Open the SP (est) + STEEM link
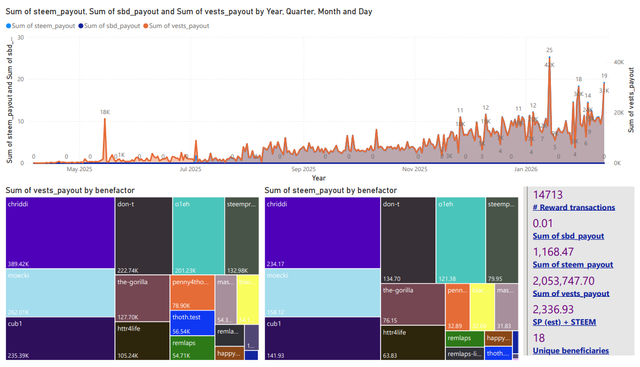Screen dimensions: 640x367 point(564,322)
